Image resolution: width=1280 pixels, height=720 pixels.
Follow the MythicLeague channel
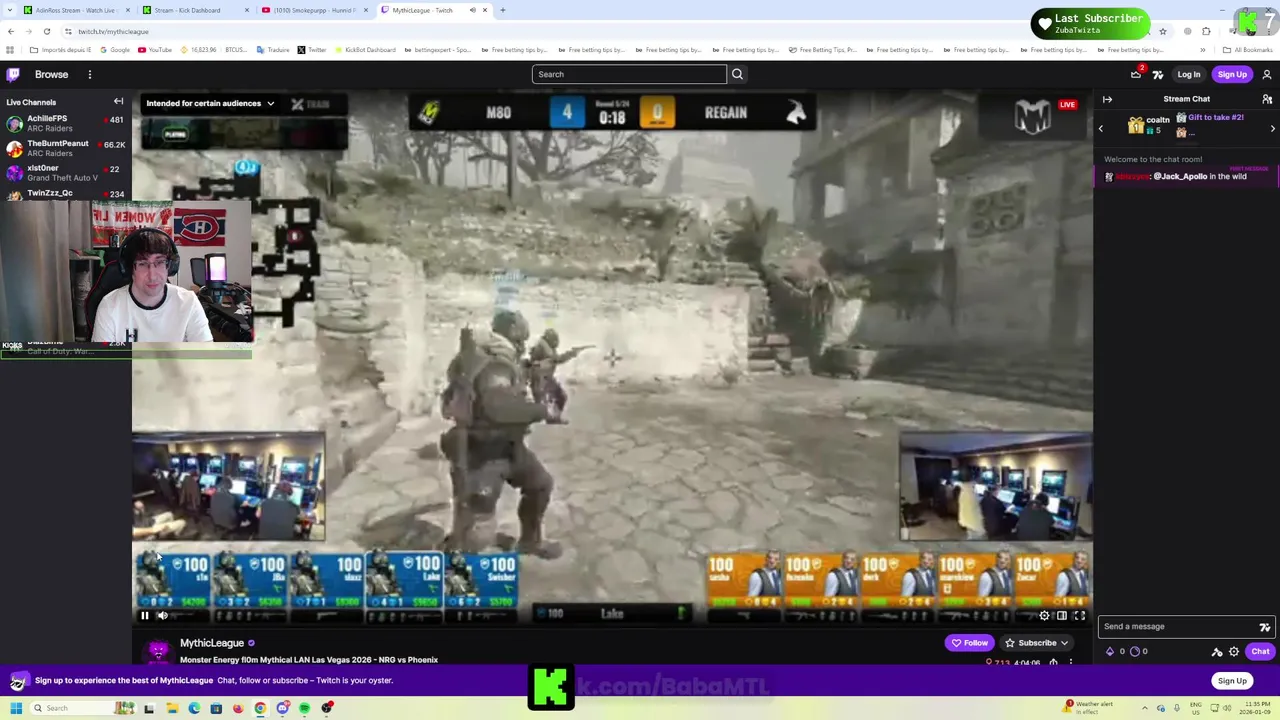tap(969, 643)
